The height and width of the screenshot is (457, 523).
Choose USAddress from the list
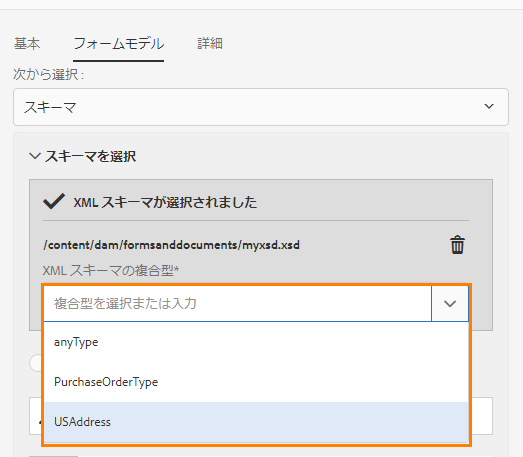tap(256, 422)
